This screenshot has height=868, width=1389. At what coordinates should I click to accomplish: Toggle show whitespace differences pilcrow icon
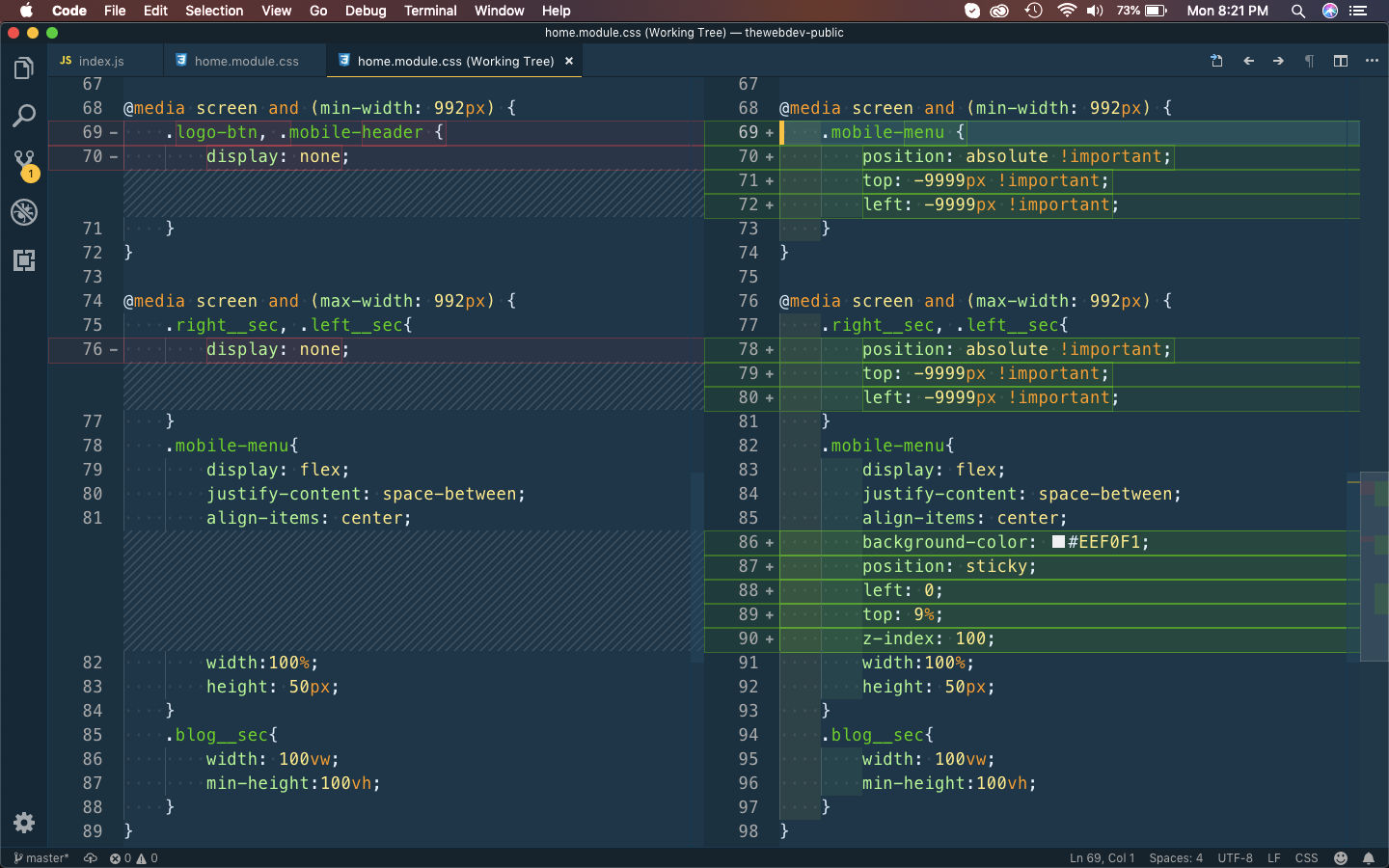tap(1309, 61)
